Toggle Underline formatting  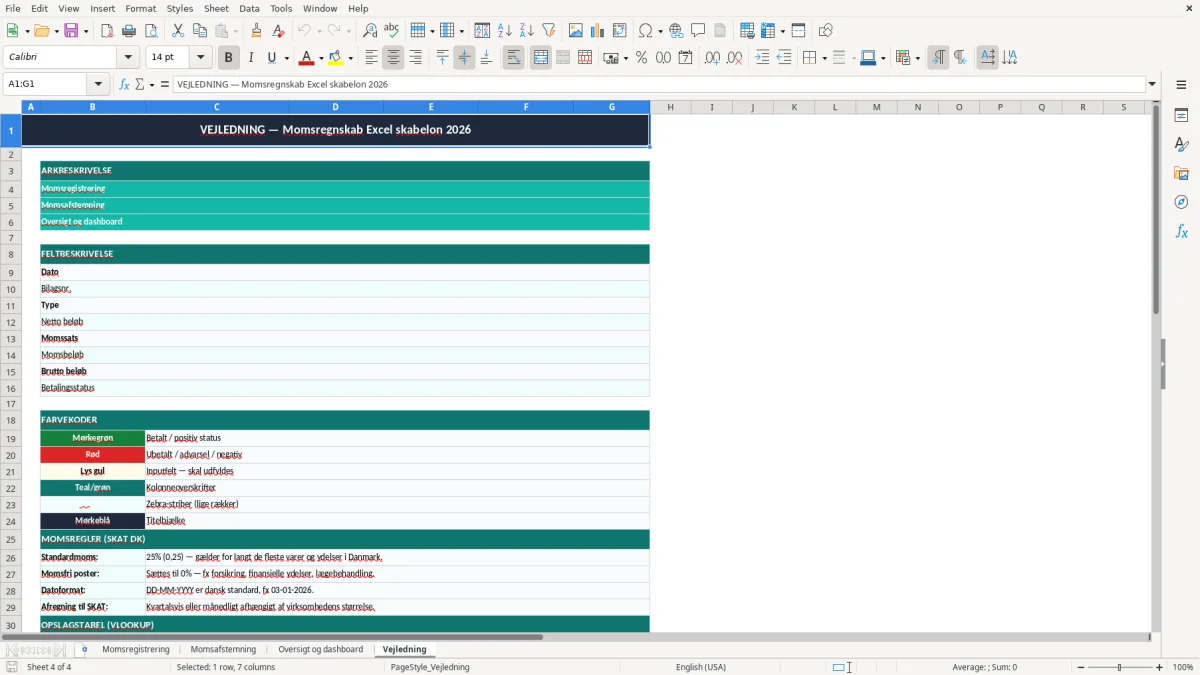[x=271, y=58]
